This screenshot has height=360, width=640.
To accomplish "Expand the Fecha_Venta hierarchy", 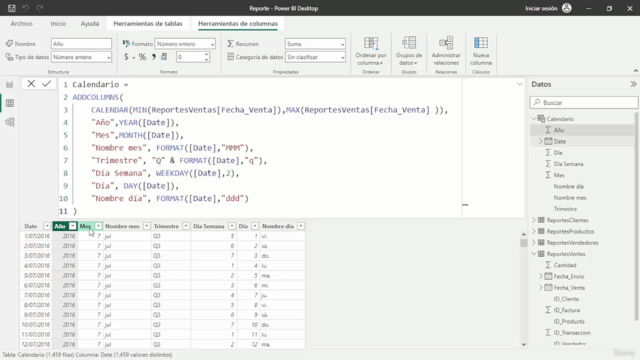I will (x=541, y=288).
